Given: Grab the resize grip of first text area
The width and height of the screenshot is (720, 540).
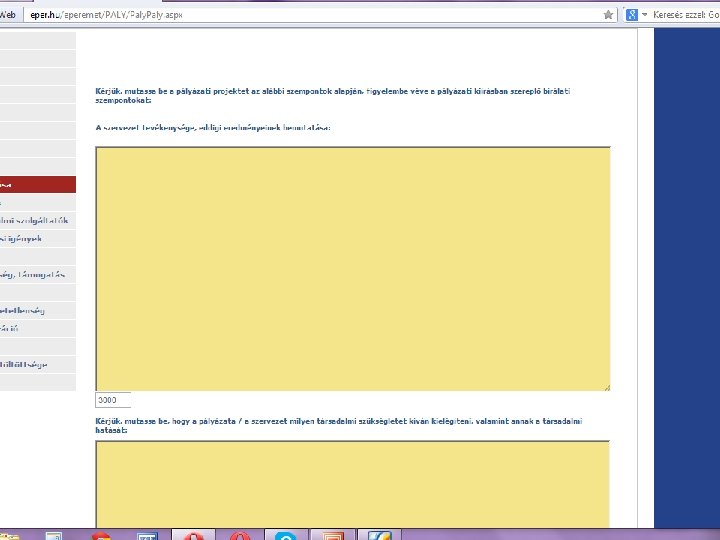Looking at the screenshot, I should point(607,388).
